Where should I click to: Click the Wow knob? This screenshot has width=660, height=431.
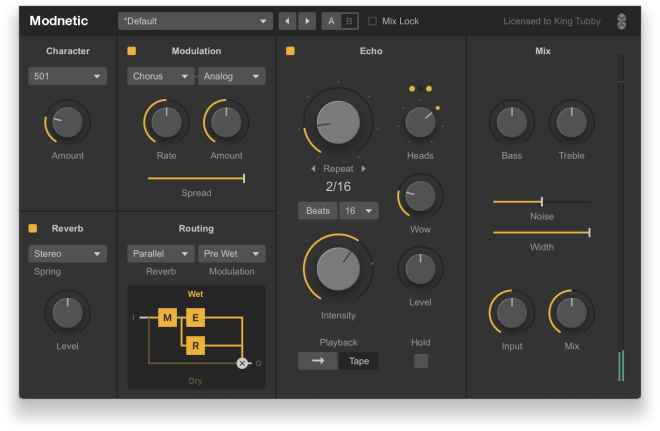(420, 196)
